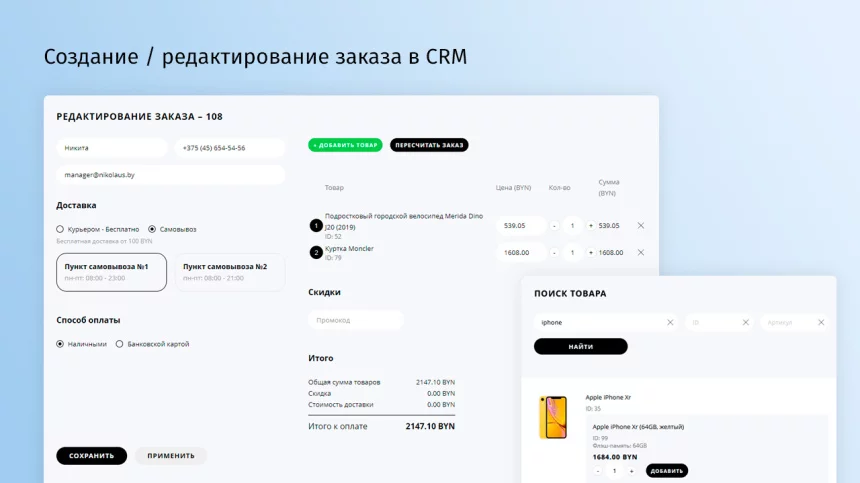Viewport: 860px width, 483px height.
Task: Delete the Куртка Moncler item using X icon
Action: [x=641, y=252]
